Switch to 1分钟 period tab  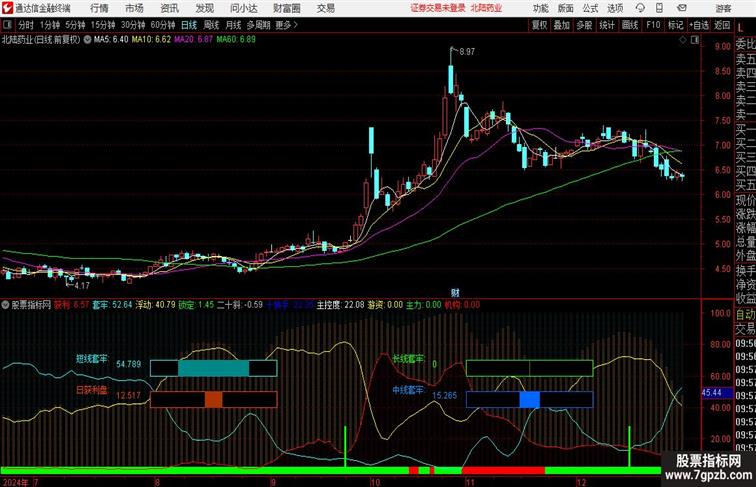pyautogui.click(x=50, y=25)
